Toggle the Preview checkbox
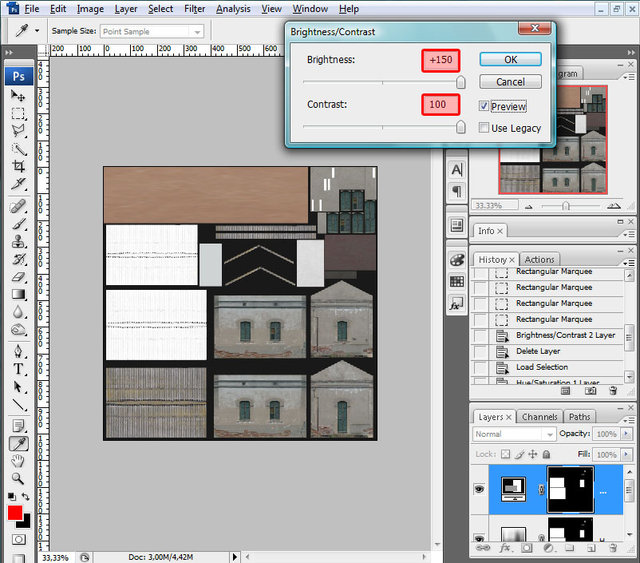Screen dimensions: 640x563 click(485, 106)
